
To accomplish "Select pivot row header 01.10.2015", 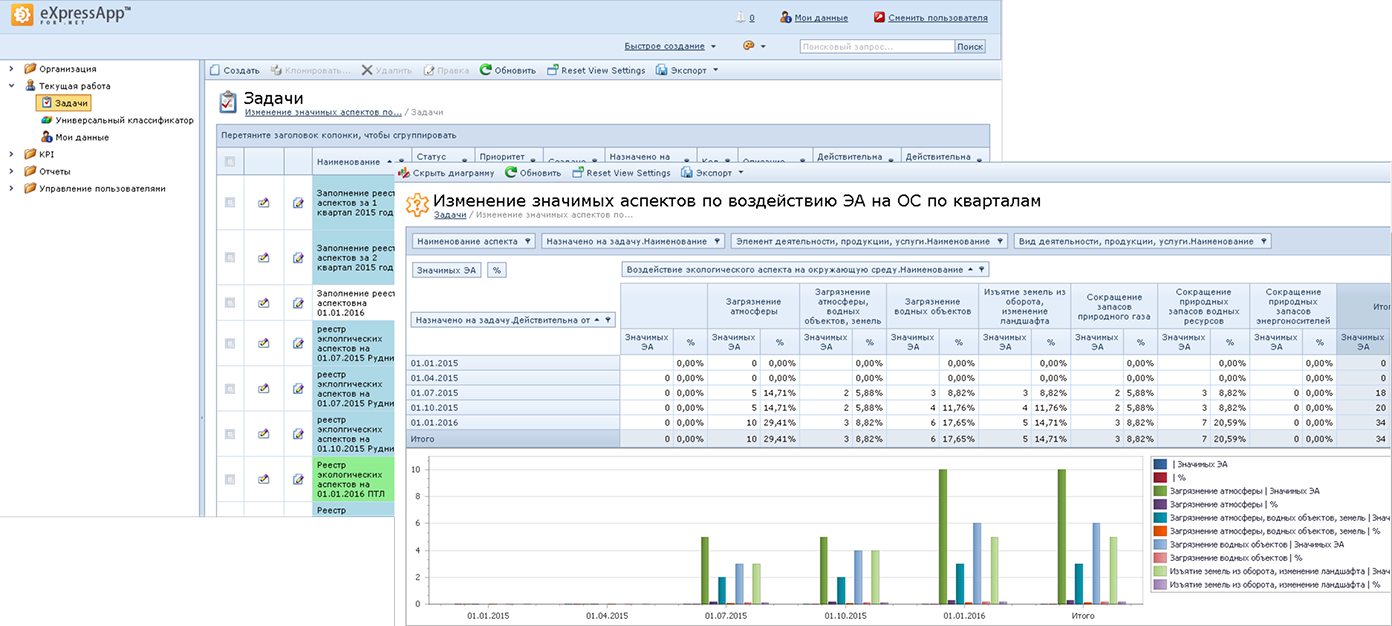I will tap(514, 408).
